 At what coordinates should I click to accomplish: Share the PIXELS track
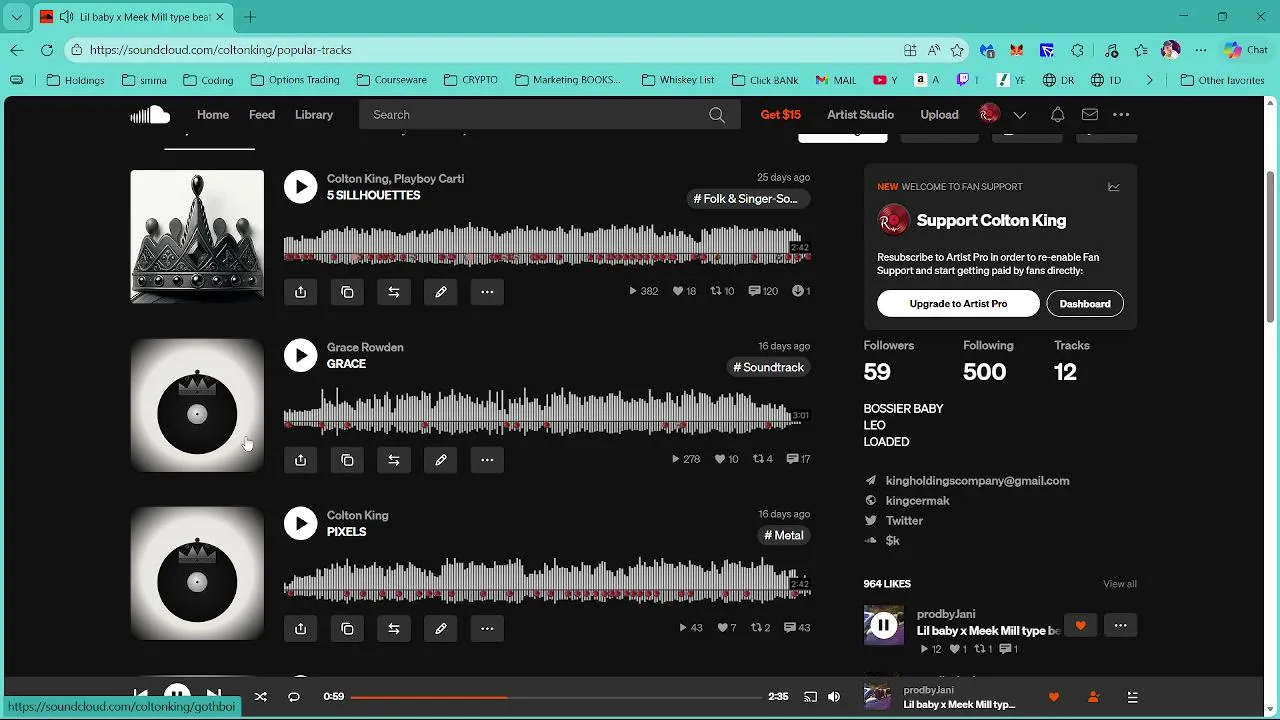coord(301,629)
